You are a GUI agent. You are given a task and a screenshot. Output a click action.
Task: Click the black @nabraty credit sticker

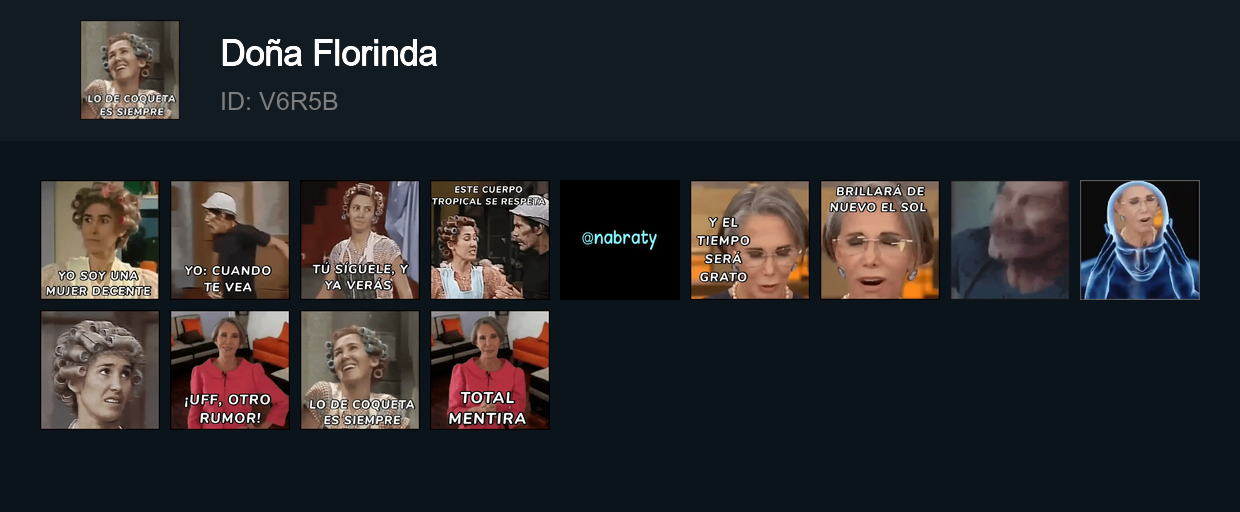(x=620, y=240)
